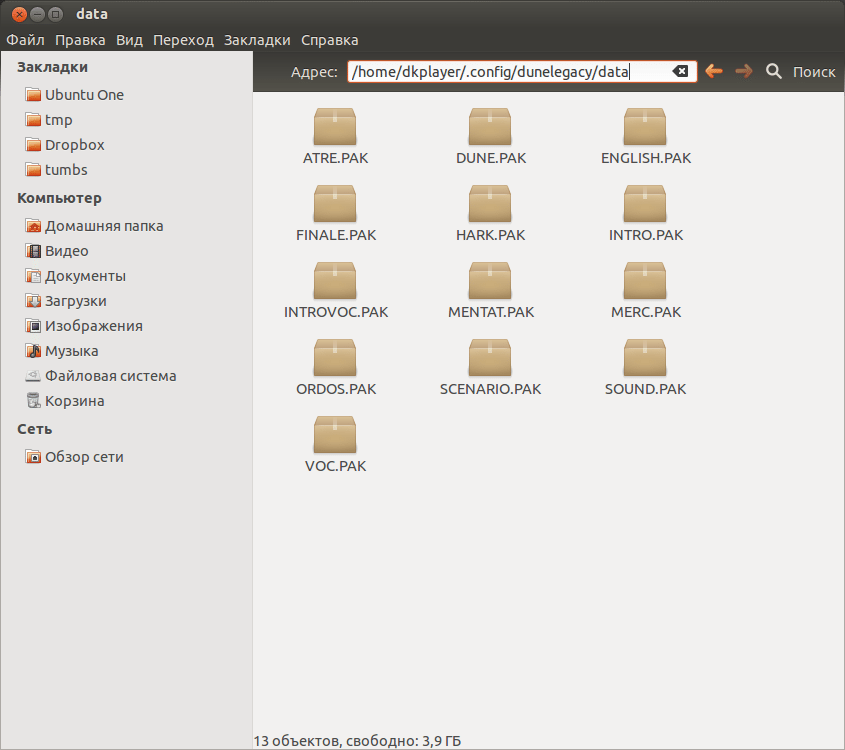Screen dimensions: 845x750
Task: Click the ENGLISH.PAK file name
Action: (646, 158)
